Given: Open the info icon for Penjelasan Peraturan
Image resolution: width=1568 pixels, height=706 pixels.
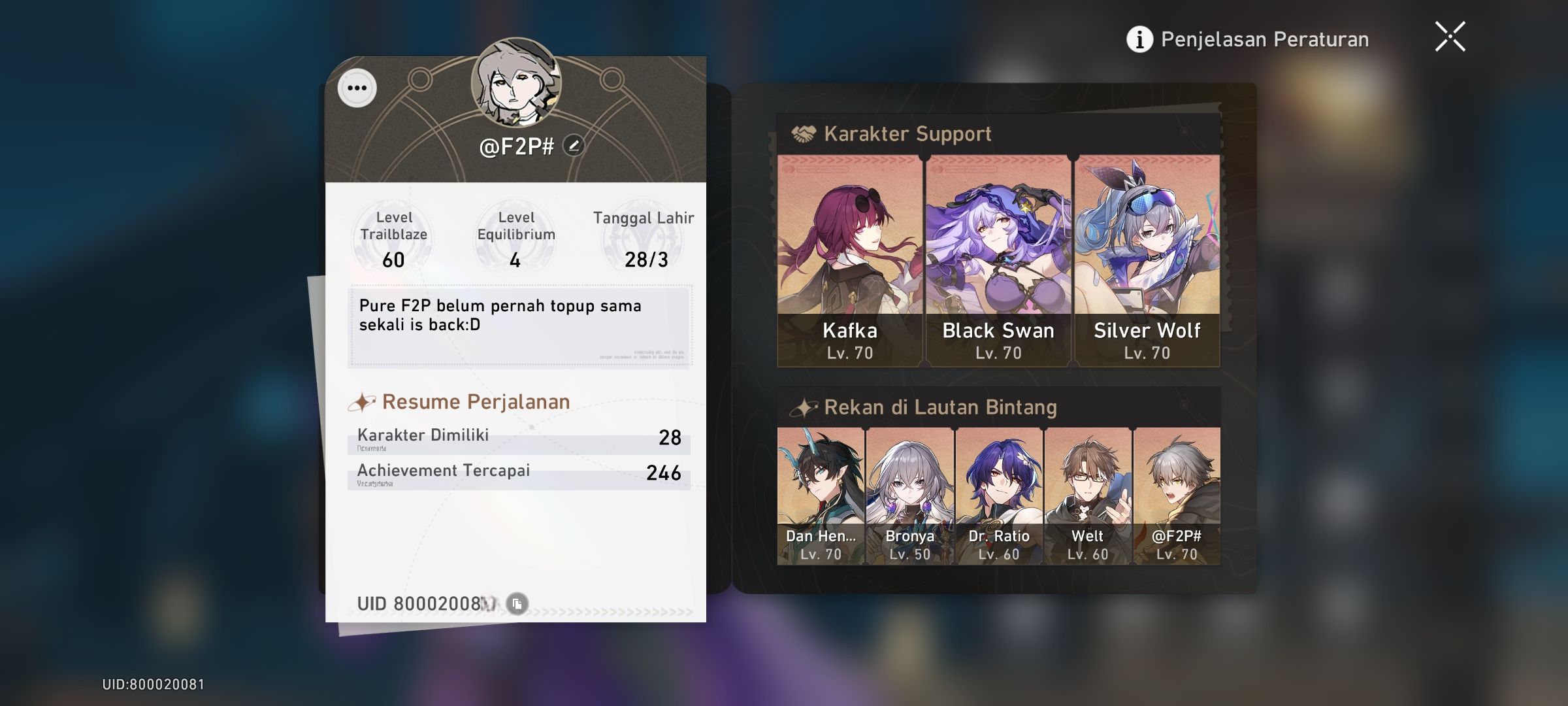Looking at the screenshot, I should click(x=1139, y=39).
